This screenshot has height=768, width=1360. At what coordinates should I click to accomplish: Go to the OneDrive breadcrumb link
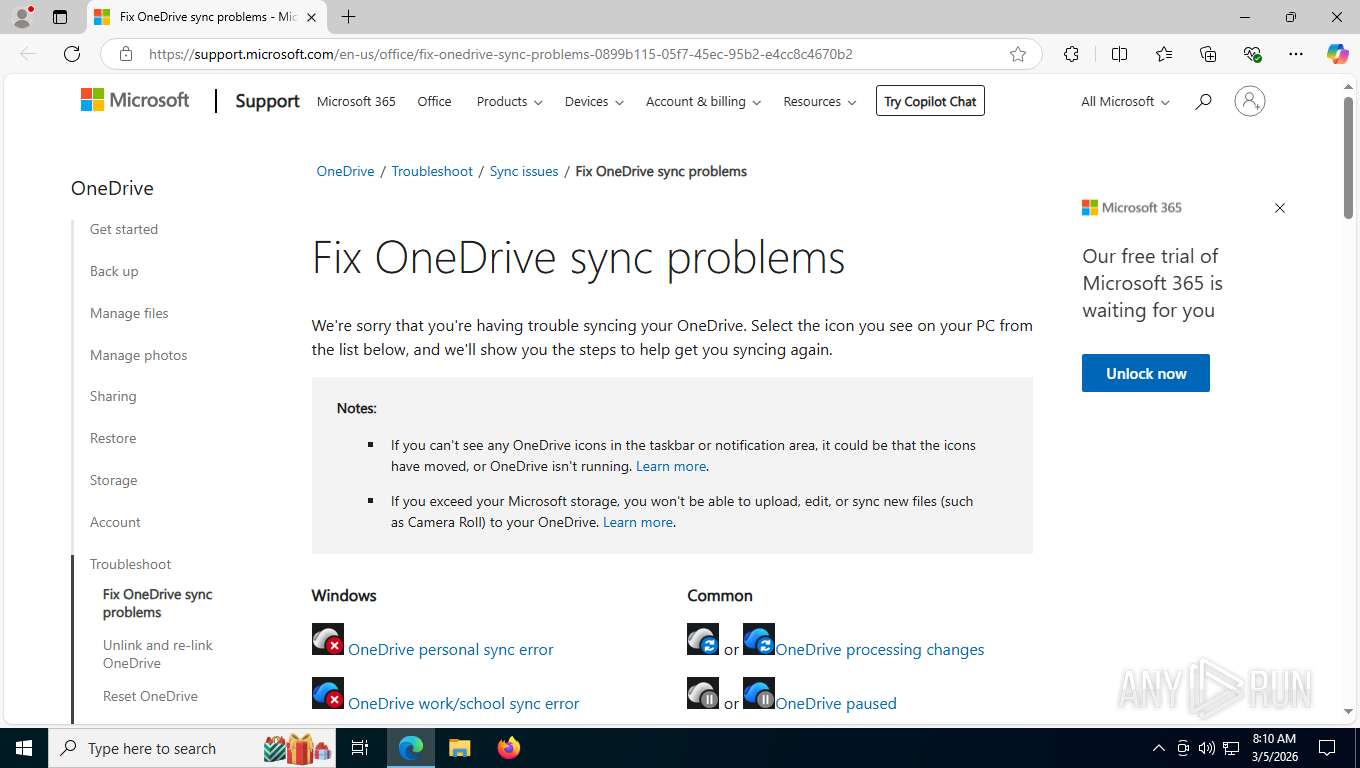click(345, 171)
